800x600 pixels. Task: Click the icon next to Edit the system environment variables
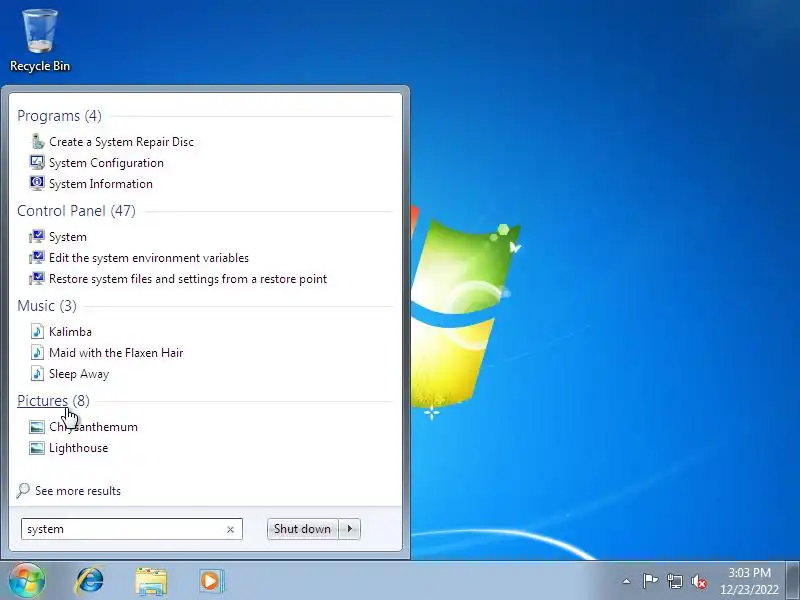[37, 257]
